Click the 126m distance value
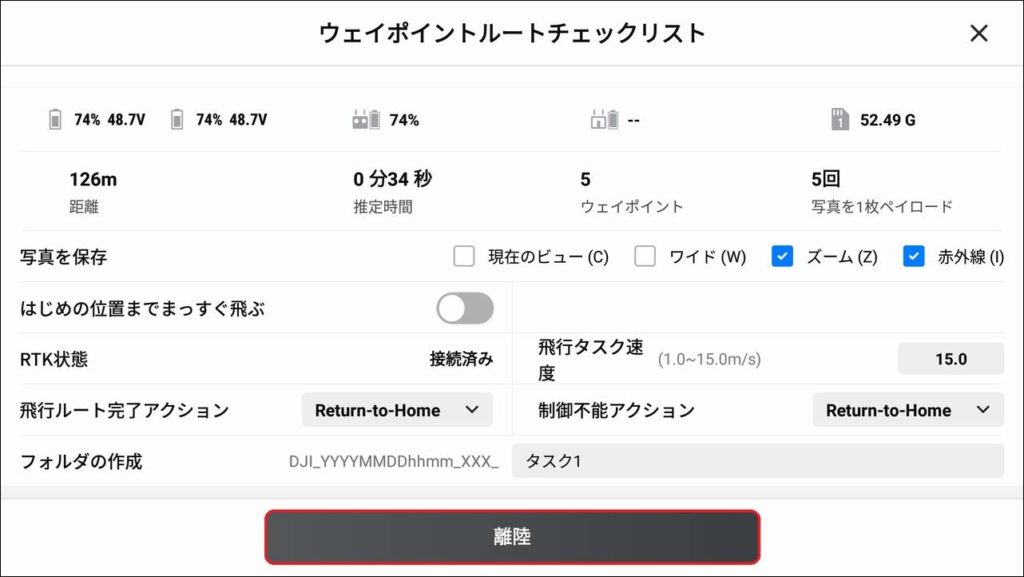 (x=93, y=180)
